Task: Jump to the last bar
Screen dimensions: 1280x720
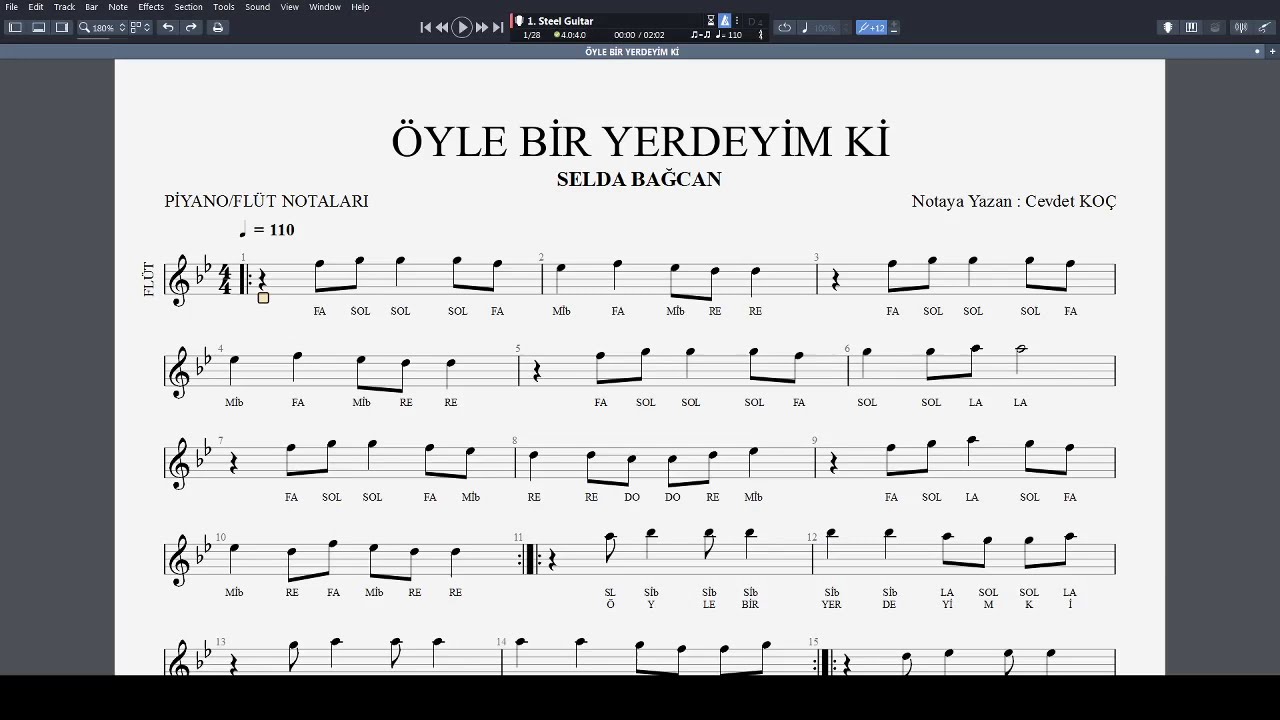Action: 498,28
